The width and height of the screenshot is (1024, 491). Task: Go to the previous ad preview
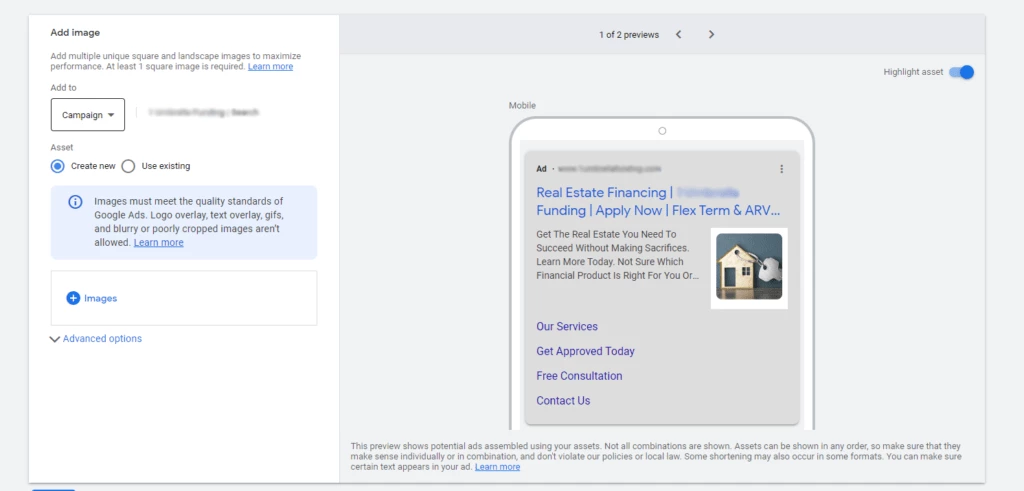[x=678, y=35]
